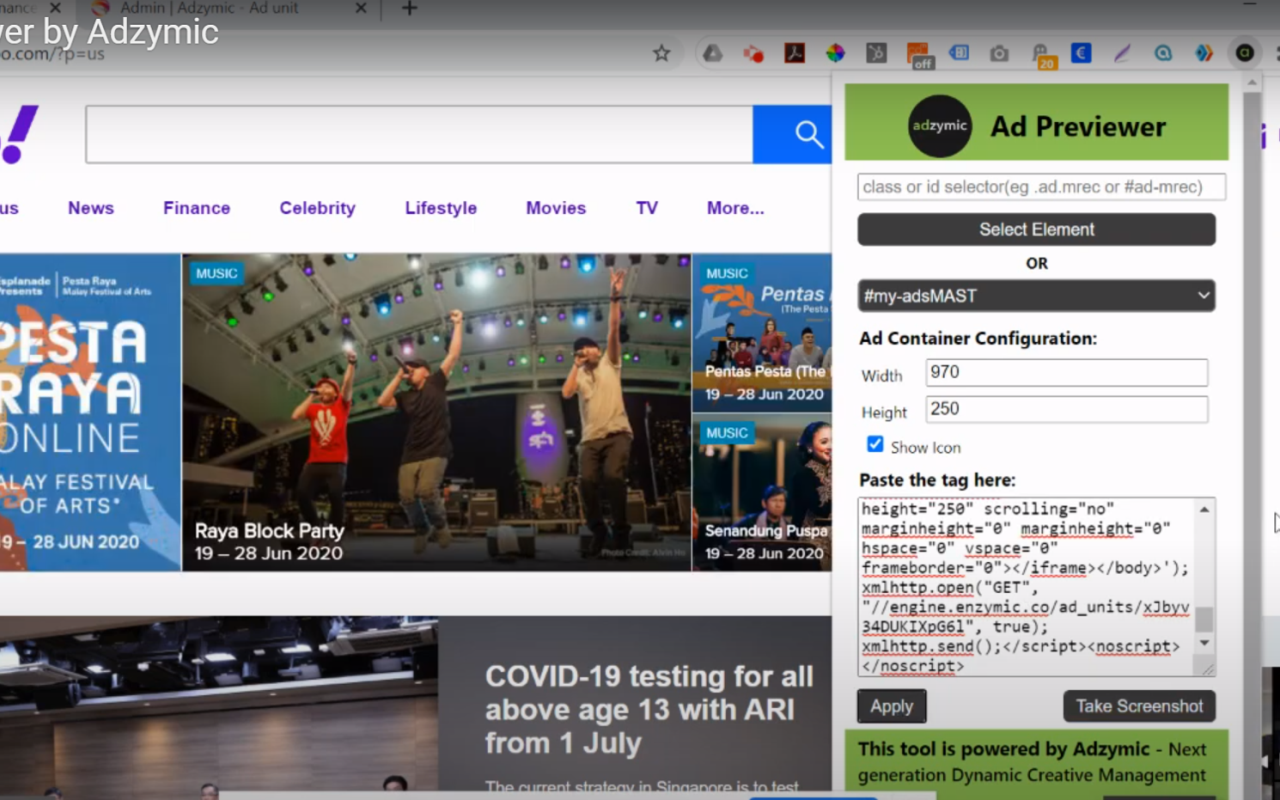Open the Movies navigation item
The width and height of the screenshot is (1280, 800).
tap(556, 208)
